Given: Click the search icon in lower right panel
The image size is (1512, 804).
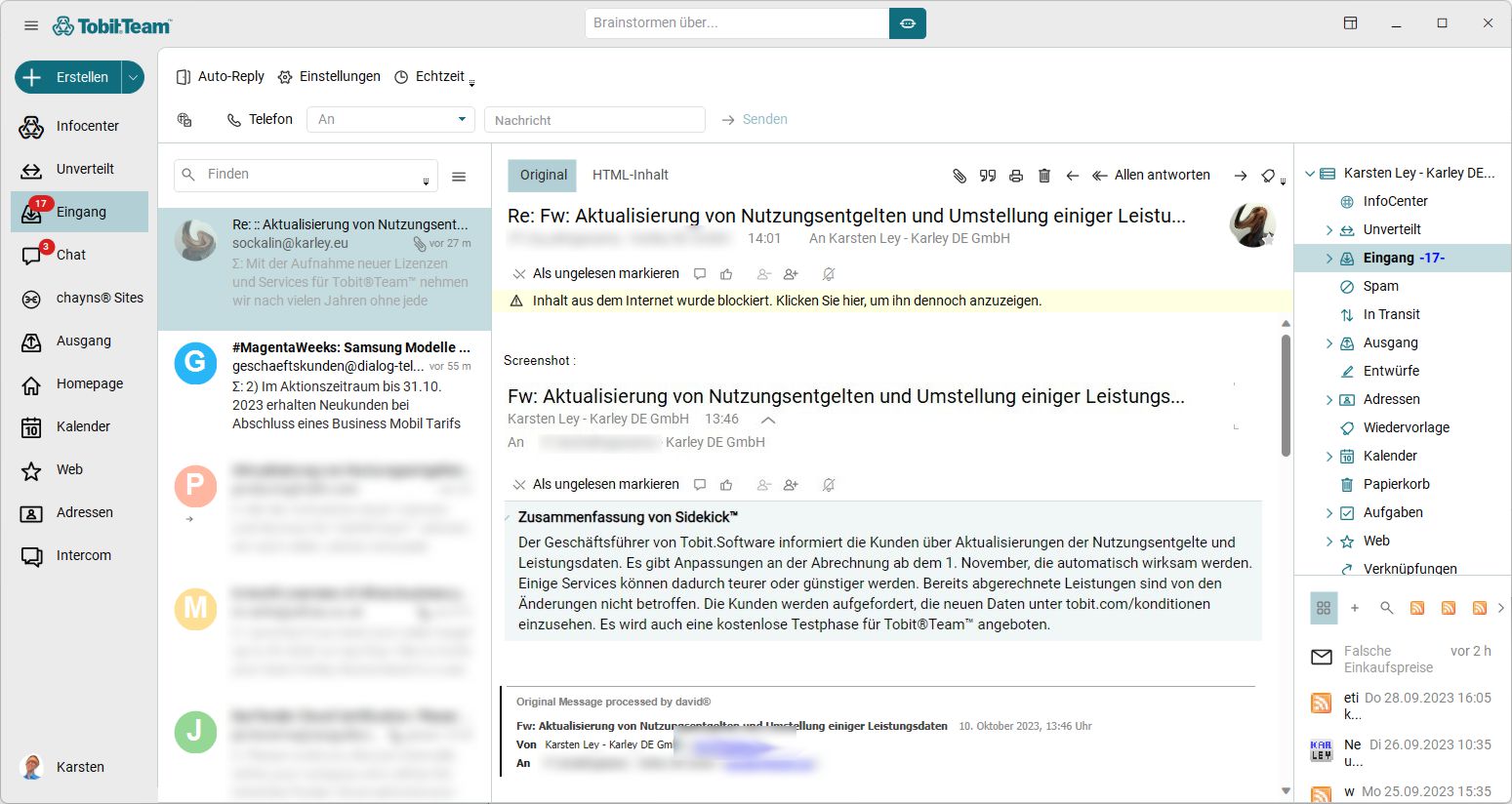Looking at the screenshot, I should [1386, 608].
